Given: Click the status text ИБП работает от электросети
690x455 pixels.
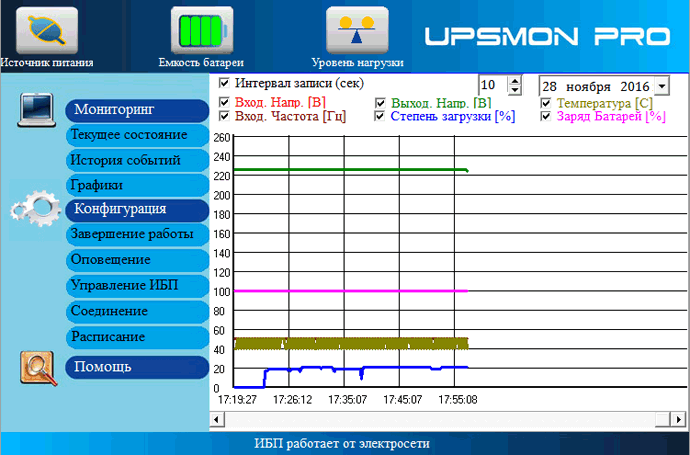Looking at the screenshot, I should point(342,444).
